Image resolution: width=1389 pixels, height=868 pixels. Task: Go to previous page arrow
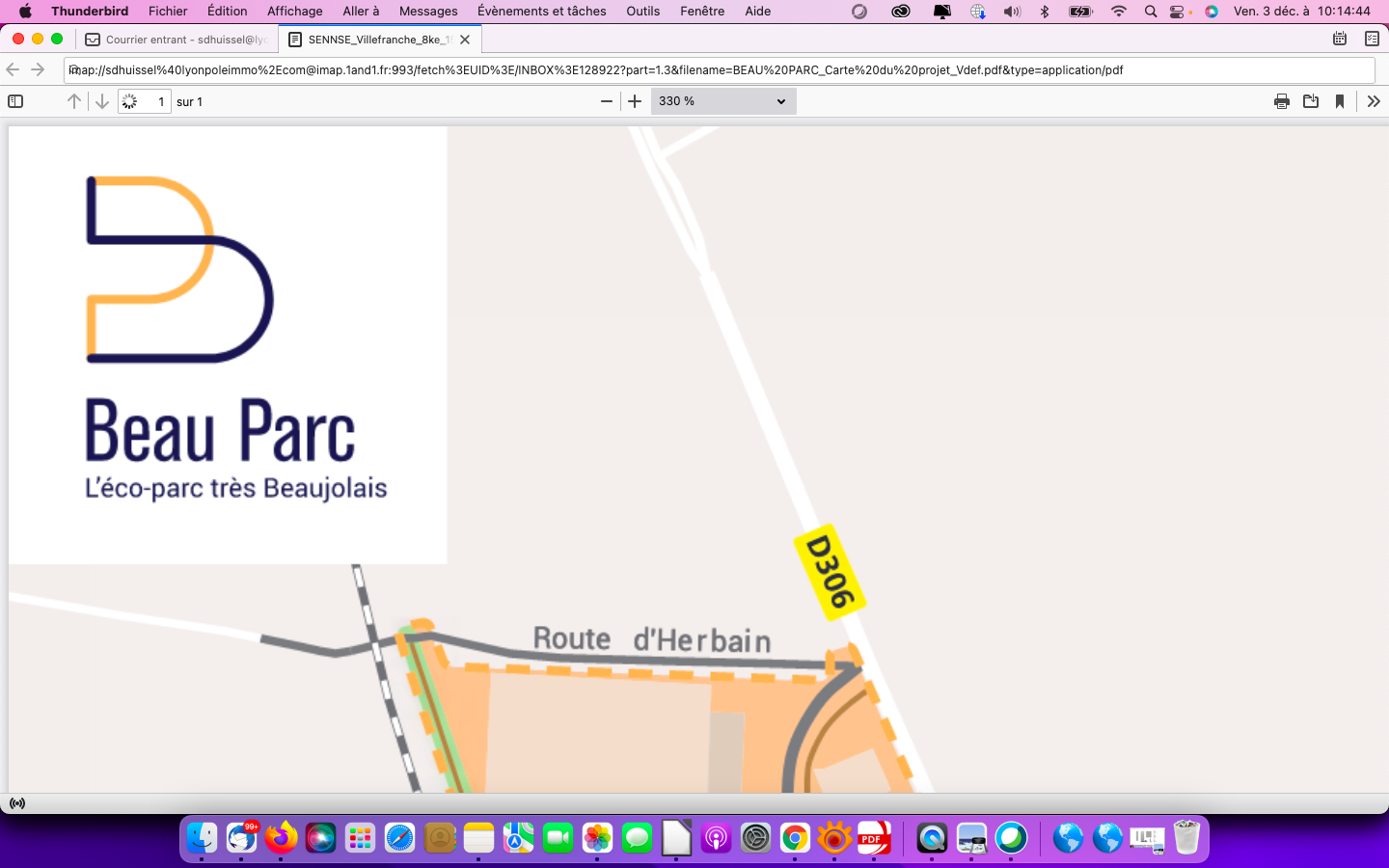(74, 101)
